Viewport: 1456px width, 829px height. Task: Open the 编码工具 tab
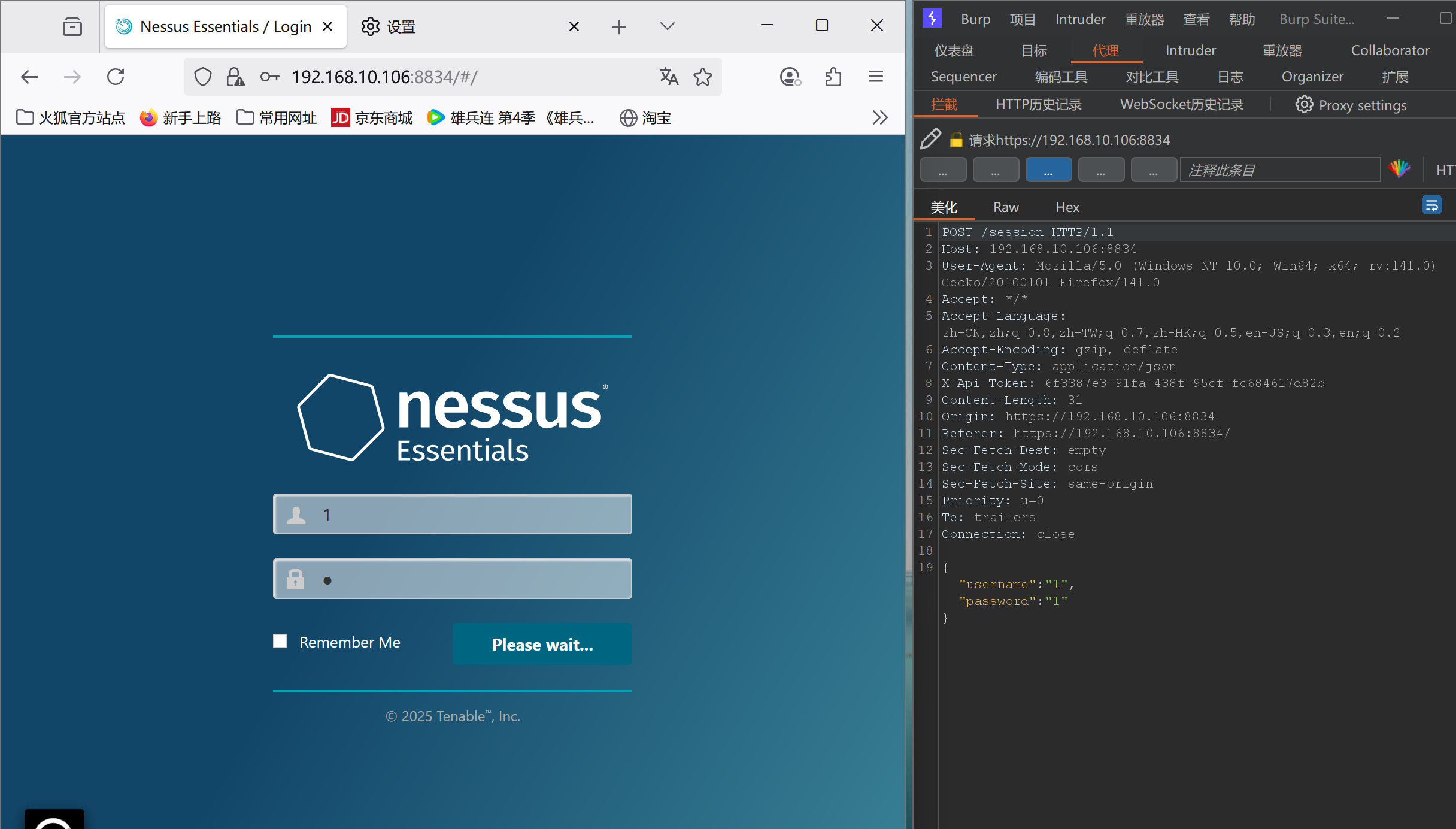[1061, 77]
